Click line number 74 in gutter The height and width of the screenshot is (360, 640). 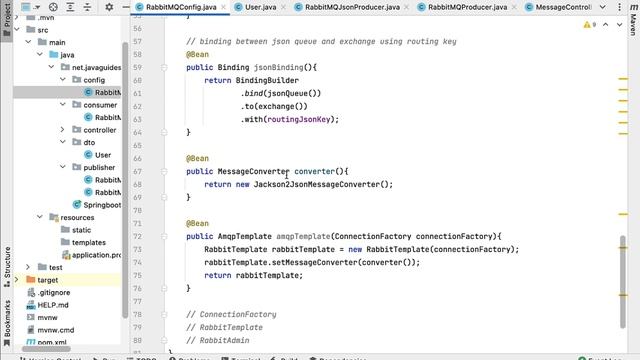137,262
